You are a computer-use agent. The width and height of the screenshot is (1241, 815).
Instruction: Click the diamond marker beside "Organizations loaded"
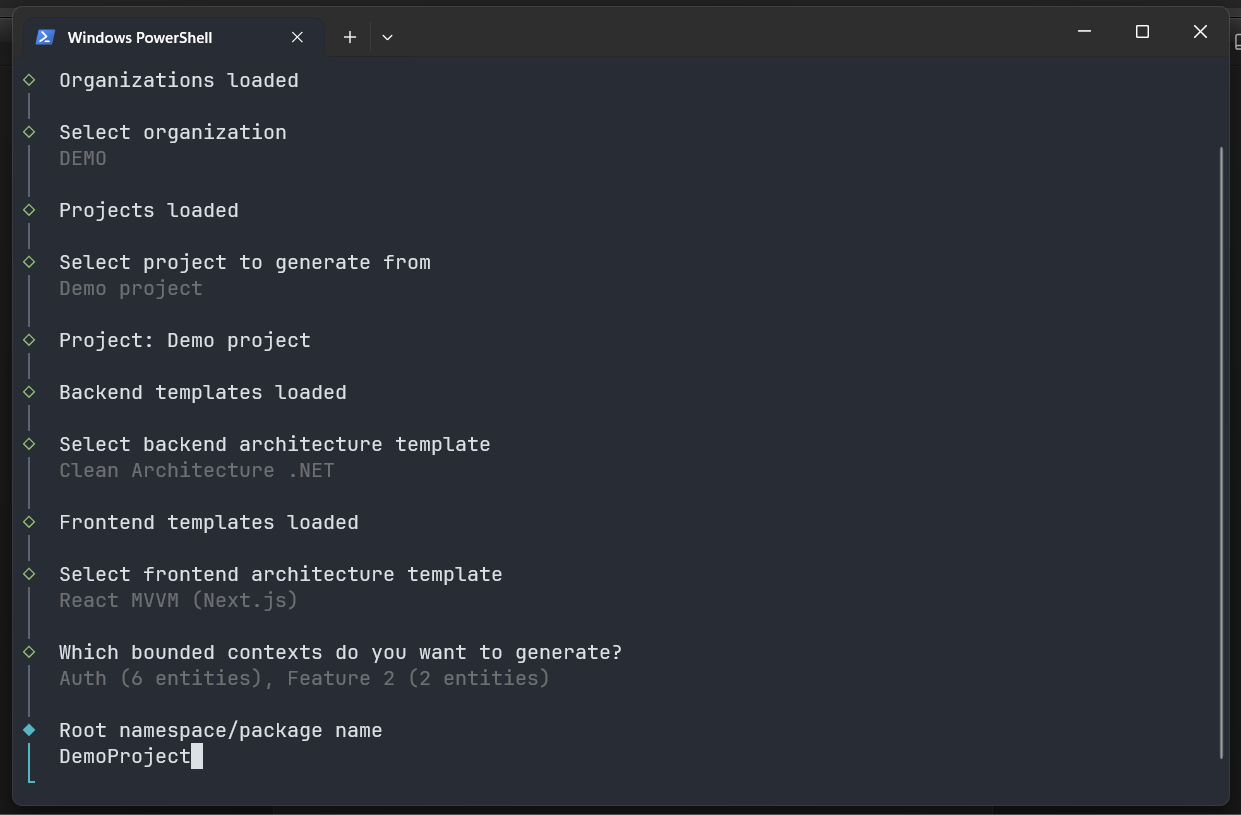click(28, 80)
